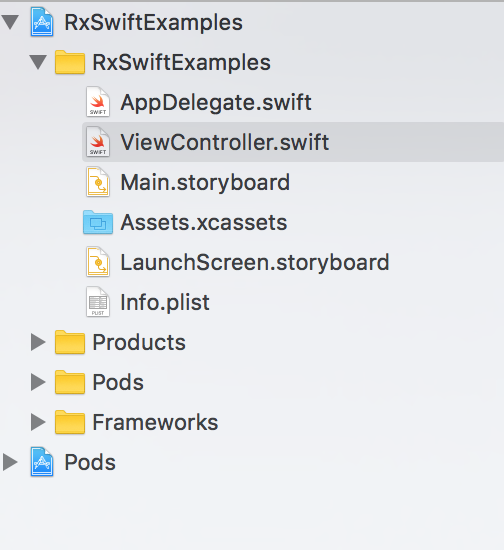Open Main.storyboard from file list
This screenshot has height=550, width=504.
pos(205,183)
